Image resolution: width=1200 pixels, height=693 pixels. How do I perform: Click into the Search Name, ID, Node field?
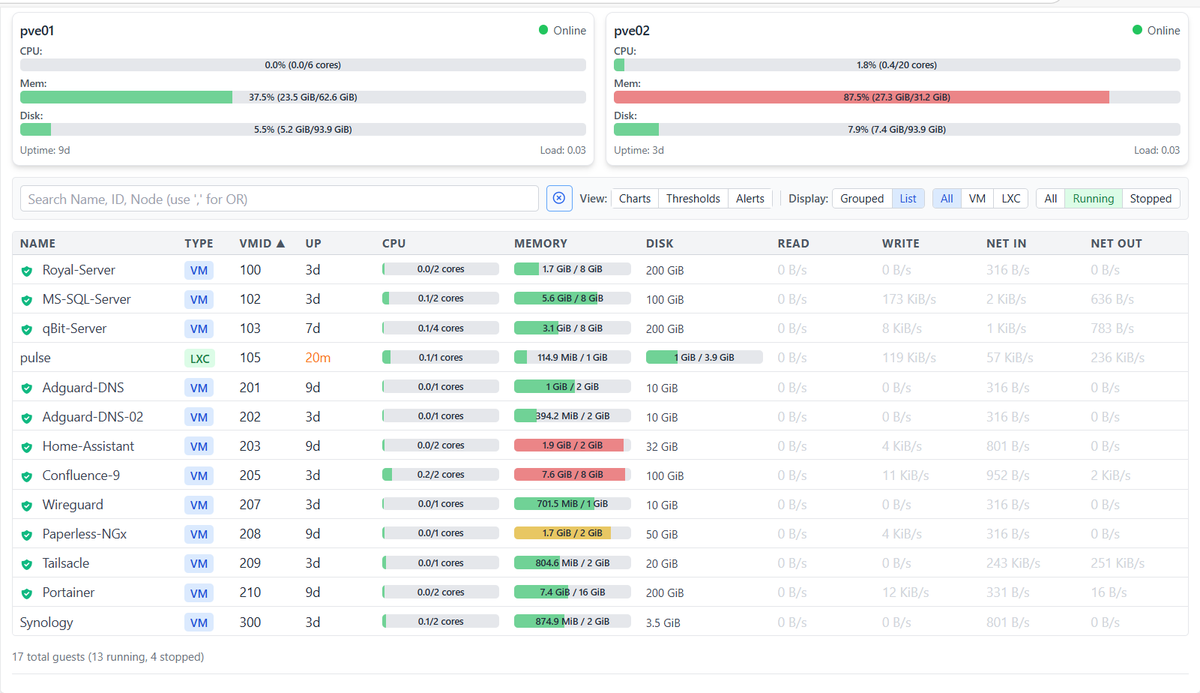[279, 198]
